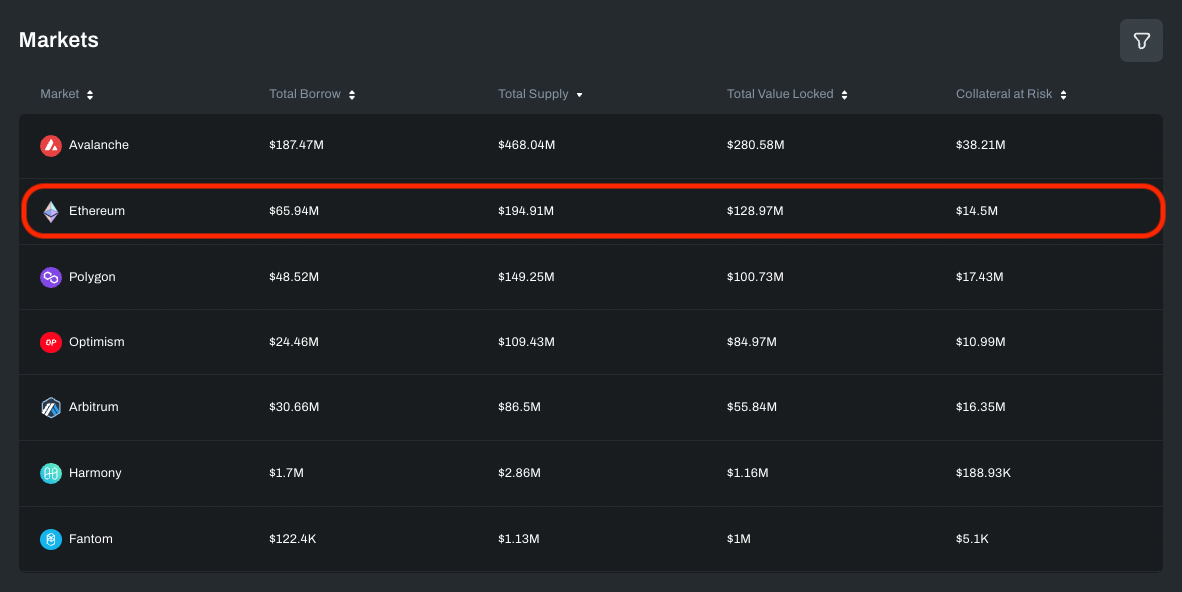Click the Ethereum diamond logo icon
The width and height of the screenshot is (1182, 592).
[51, 211]
